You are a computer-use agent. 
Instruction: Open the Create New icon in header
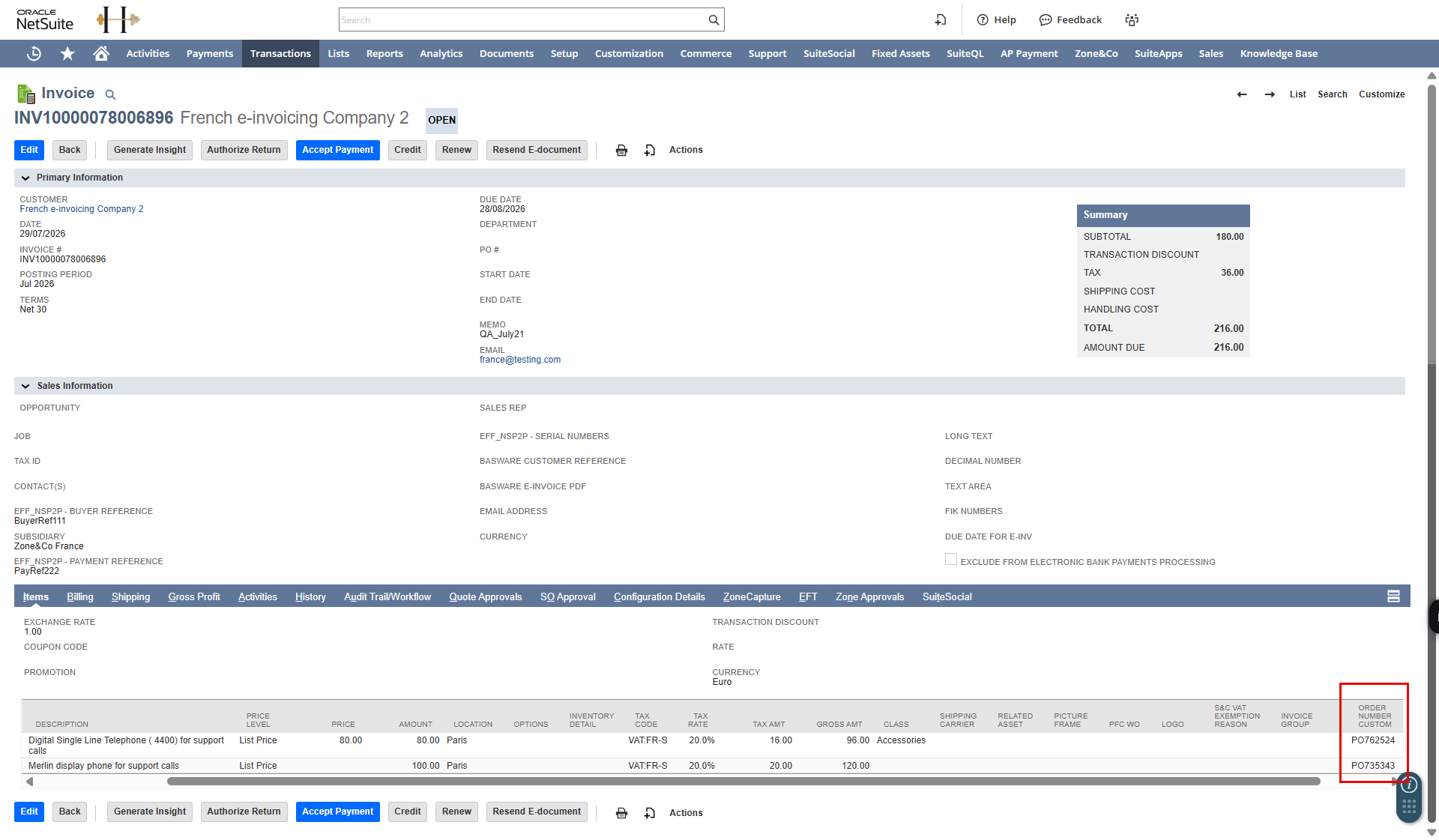tap(941, 20)
